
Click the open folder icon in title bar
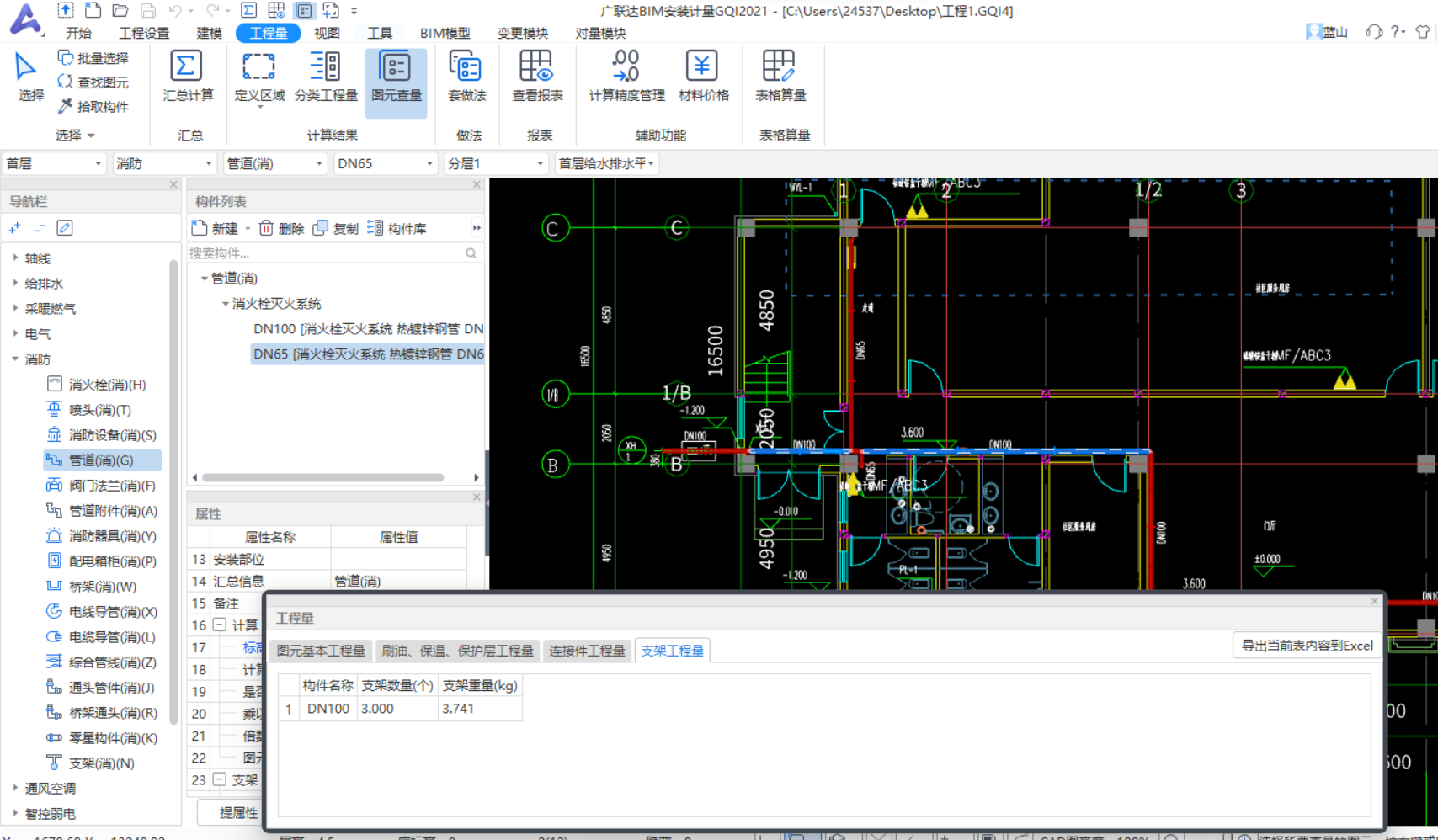click(120, 11)
